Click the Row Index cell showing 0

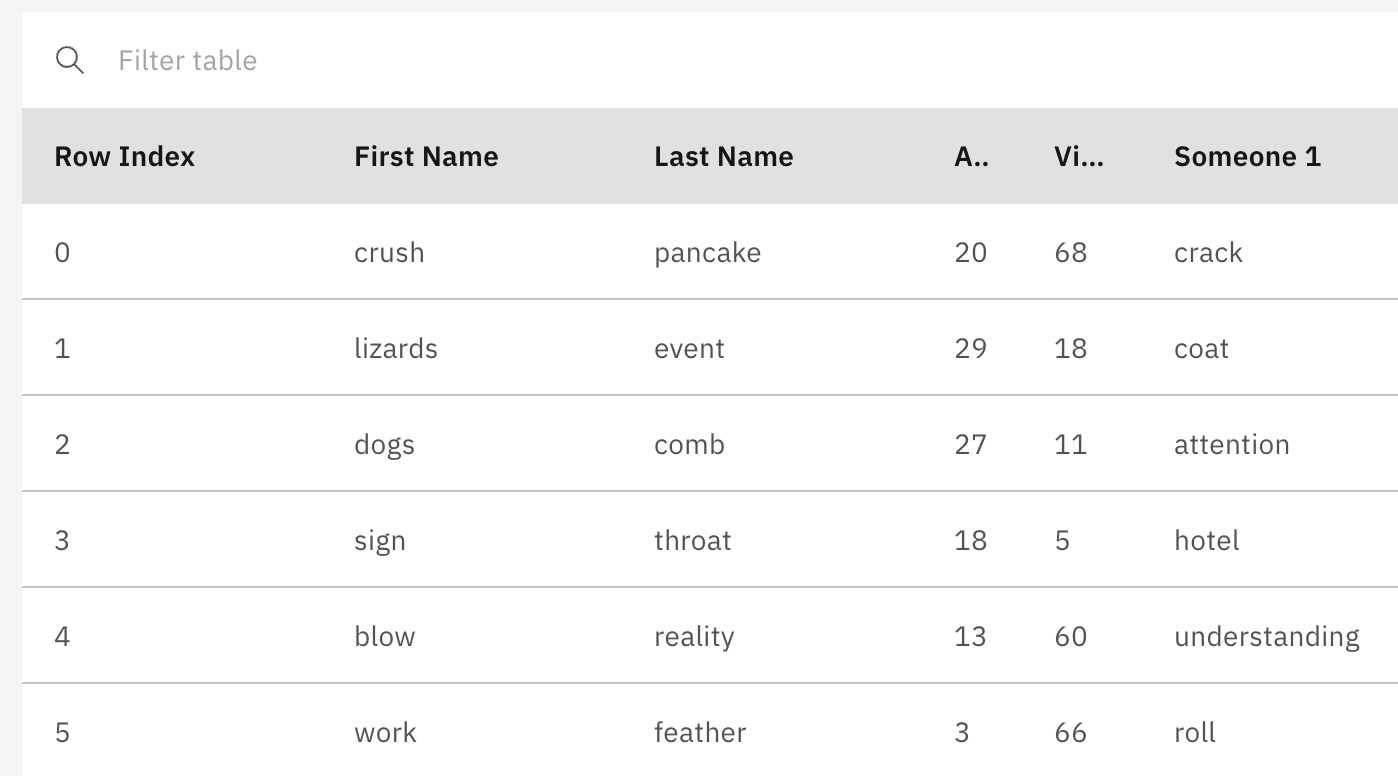pos(63,252)
